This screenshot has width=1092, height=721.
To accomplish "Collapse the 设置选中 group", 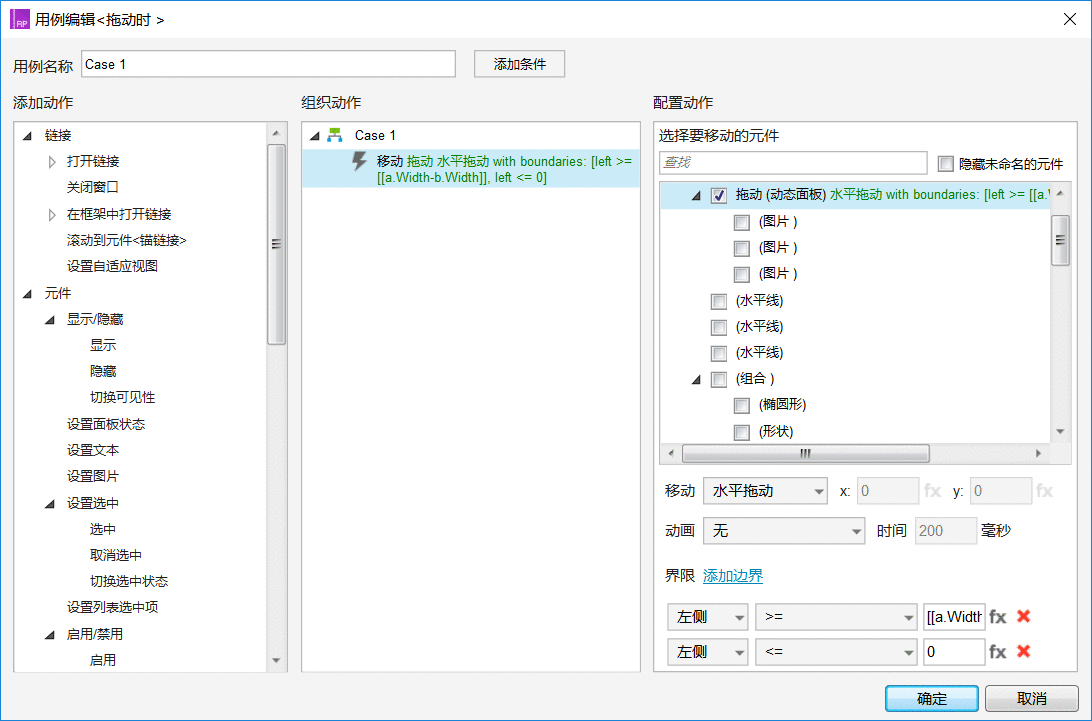I will click(x=49, y=504).
